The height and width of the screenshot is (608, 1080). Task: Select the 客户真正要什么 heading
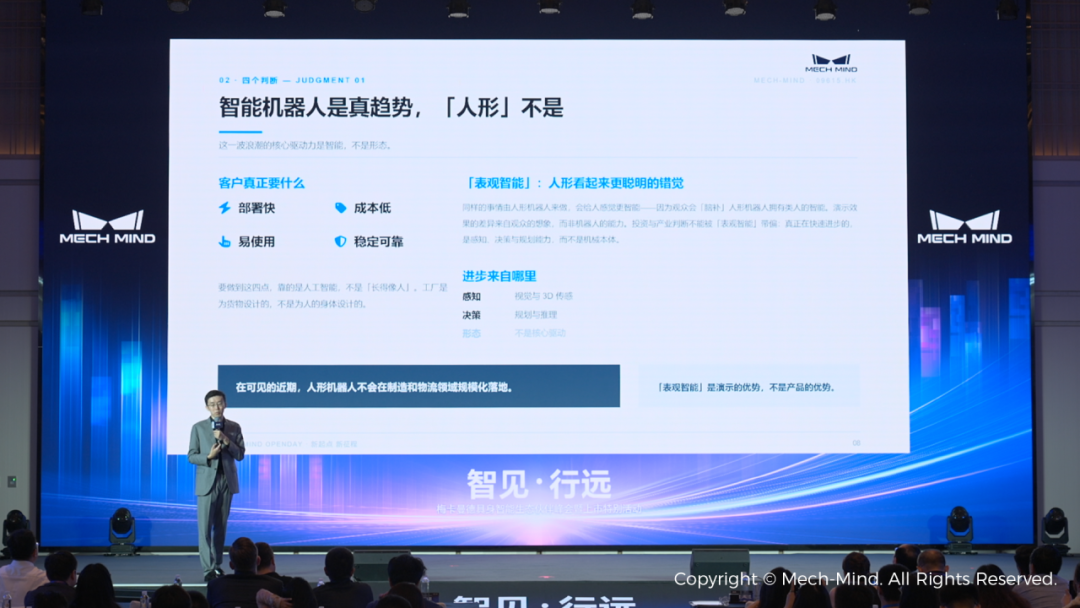(x=261, y=183)
